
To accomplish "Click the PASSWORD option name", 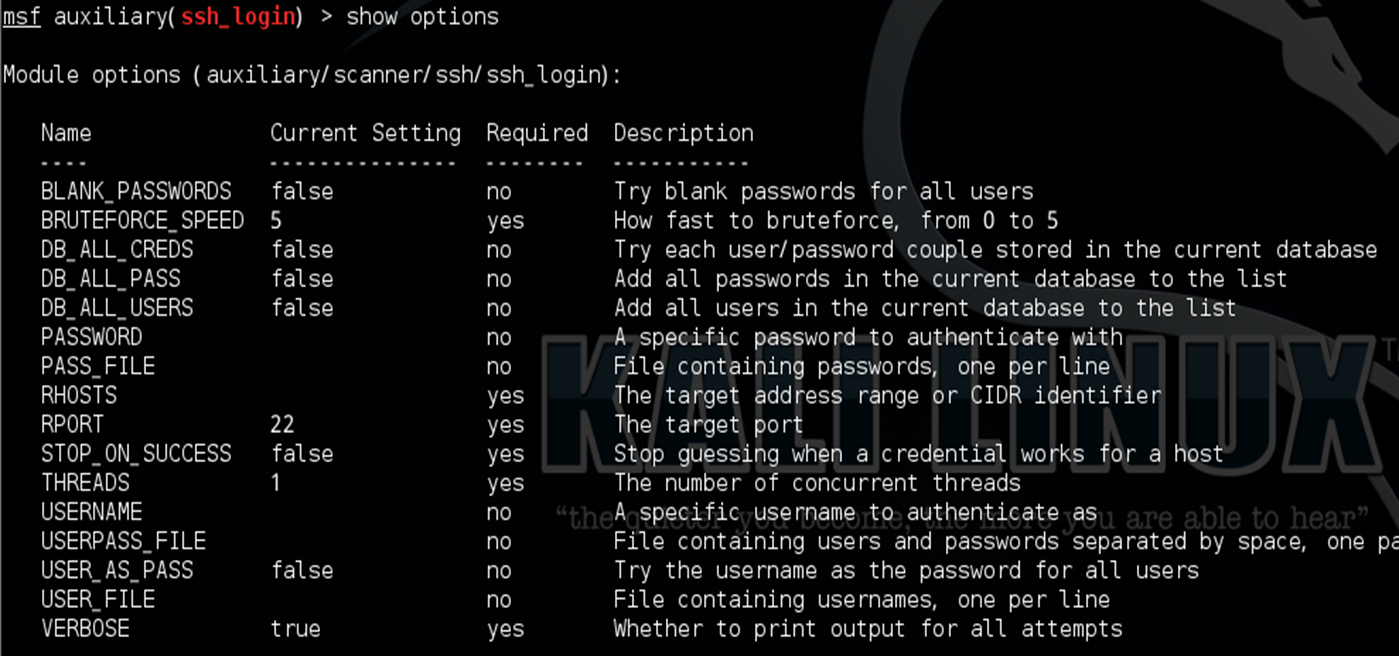I will [x=92, y=337].
